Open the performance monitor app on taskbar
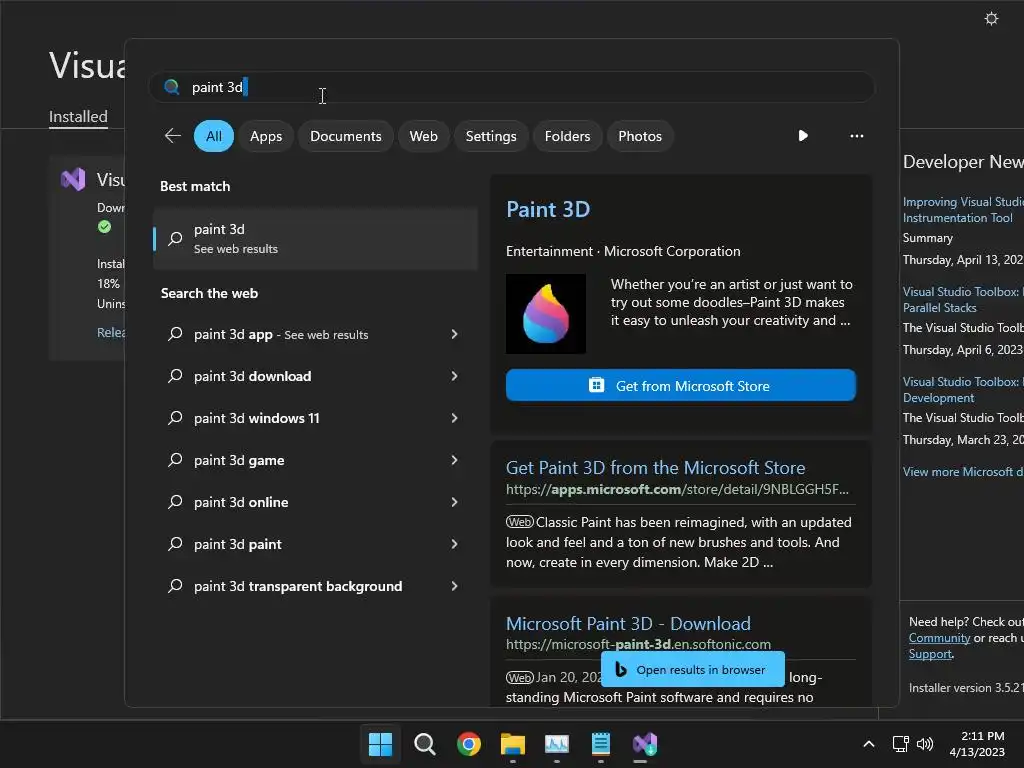 tap(556, 744)
